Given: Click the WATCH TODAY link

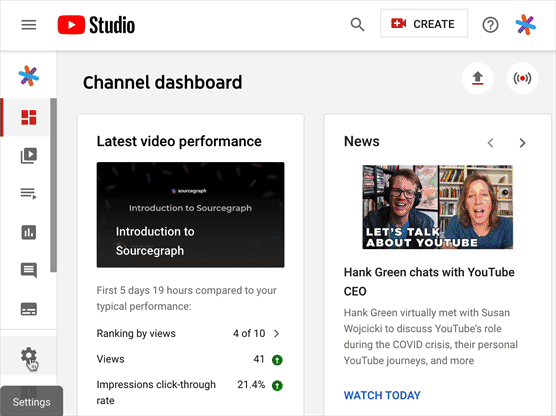Looking at the screenshot, I should (382, 395).
